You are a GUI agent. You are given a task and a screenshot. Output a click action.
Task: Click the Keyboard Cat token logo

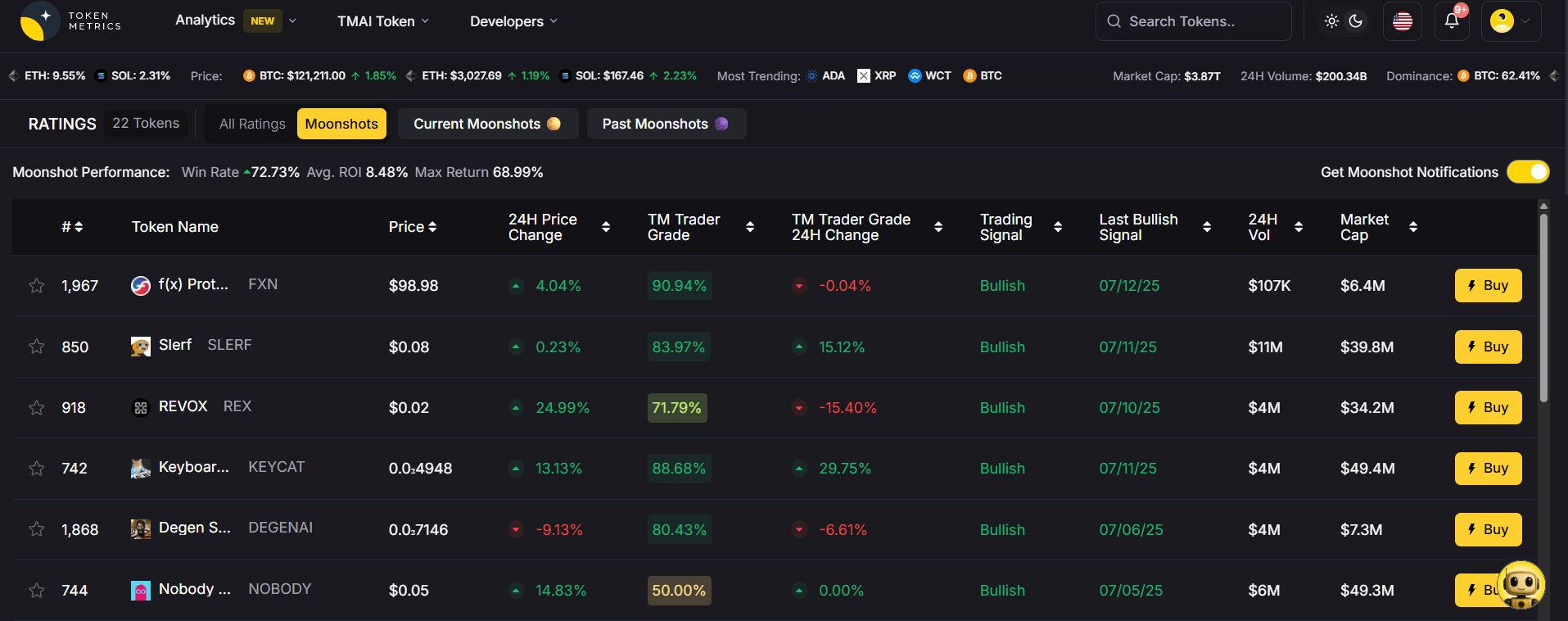141,469
